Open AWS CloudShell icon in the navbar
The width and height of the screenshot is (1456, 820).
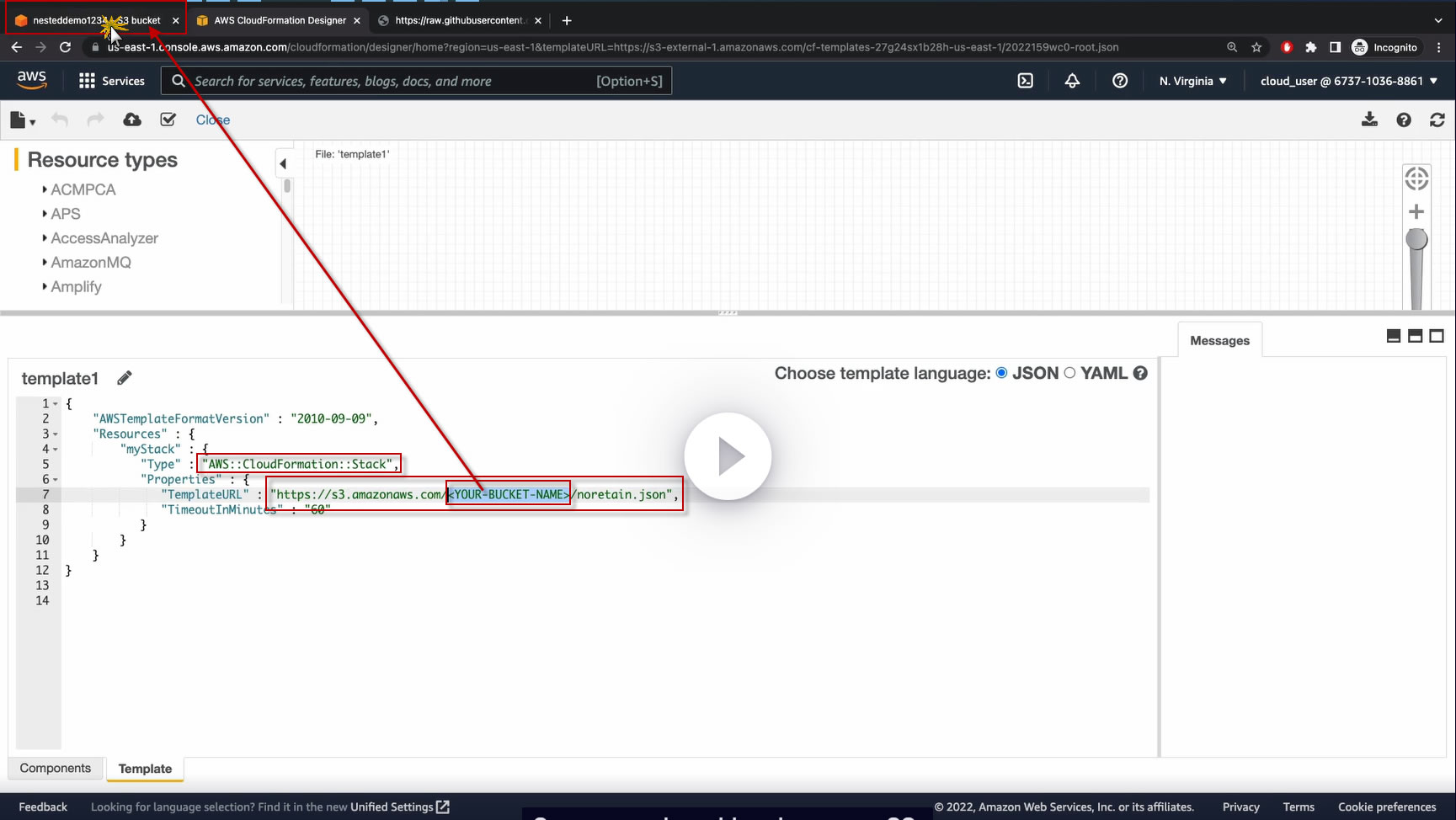[x=1026, y=81]
